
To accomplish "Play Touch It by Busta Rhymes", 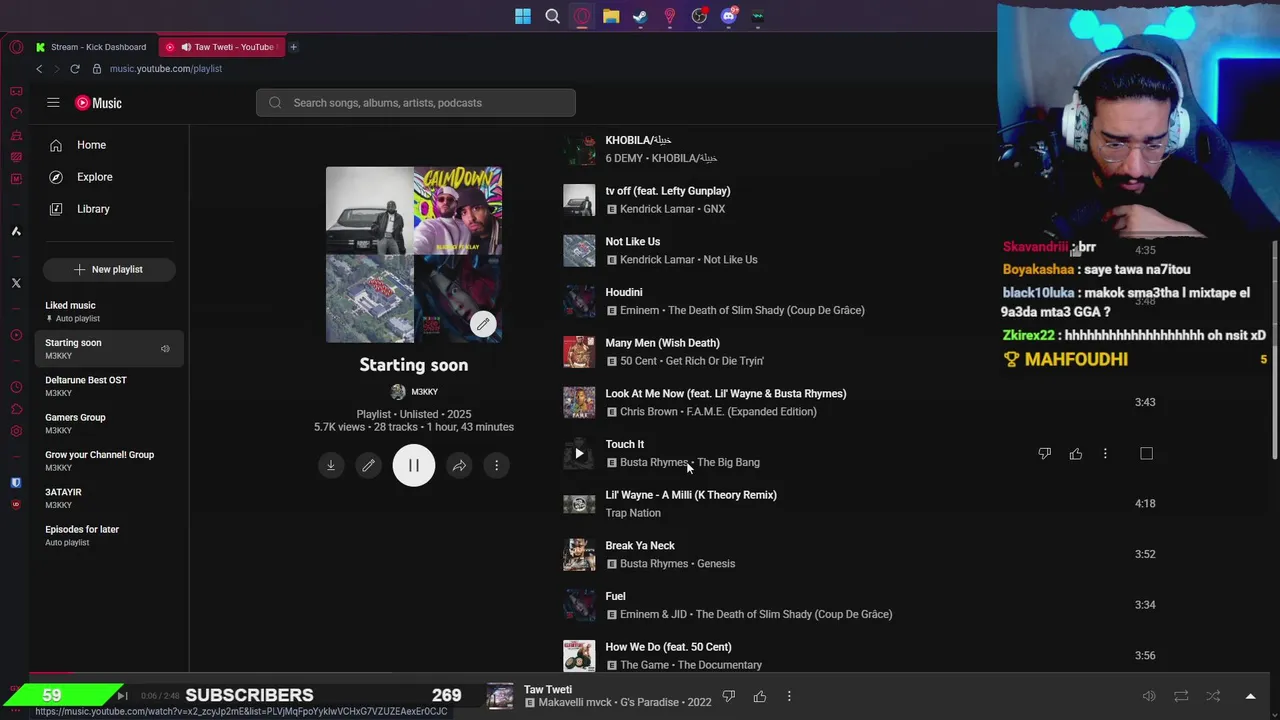I will point(579,453).
